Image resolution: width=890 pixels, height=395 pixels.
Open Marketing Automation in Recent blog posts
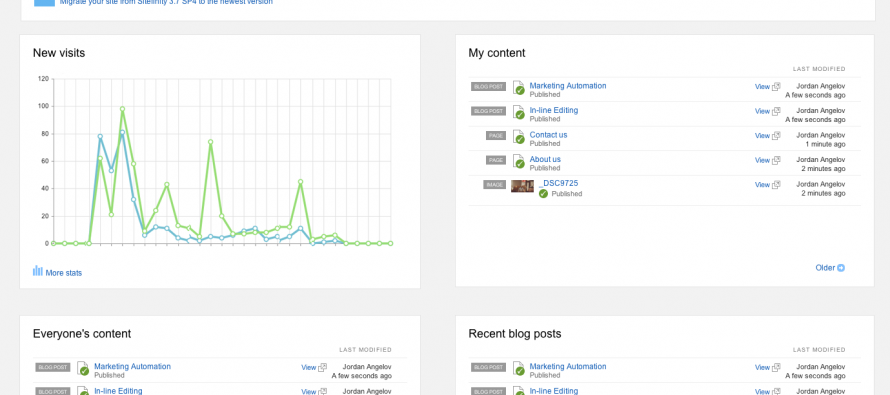(x=568, y=367)
